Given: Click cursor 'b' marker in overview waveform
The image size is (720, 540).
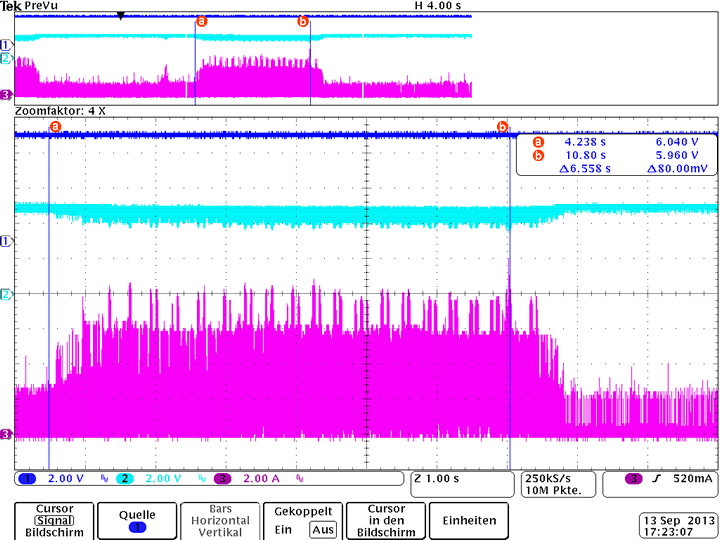Looking at the screenshot, I should [x=303, y=21].
